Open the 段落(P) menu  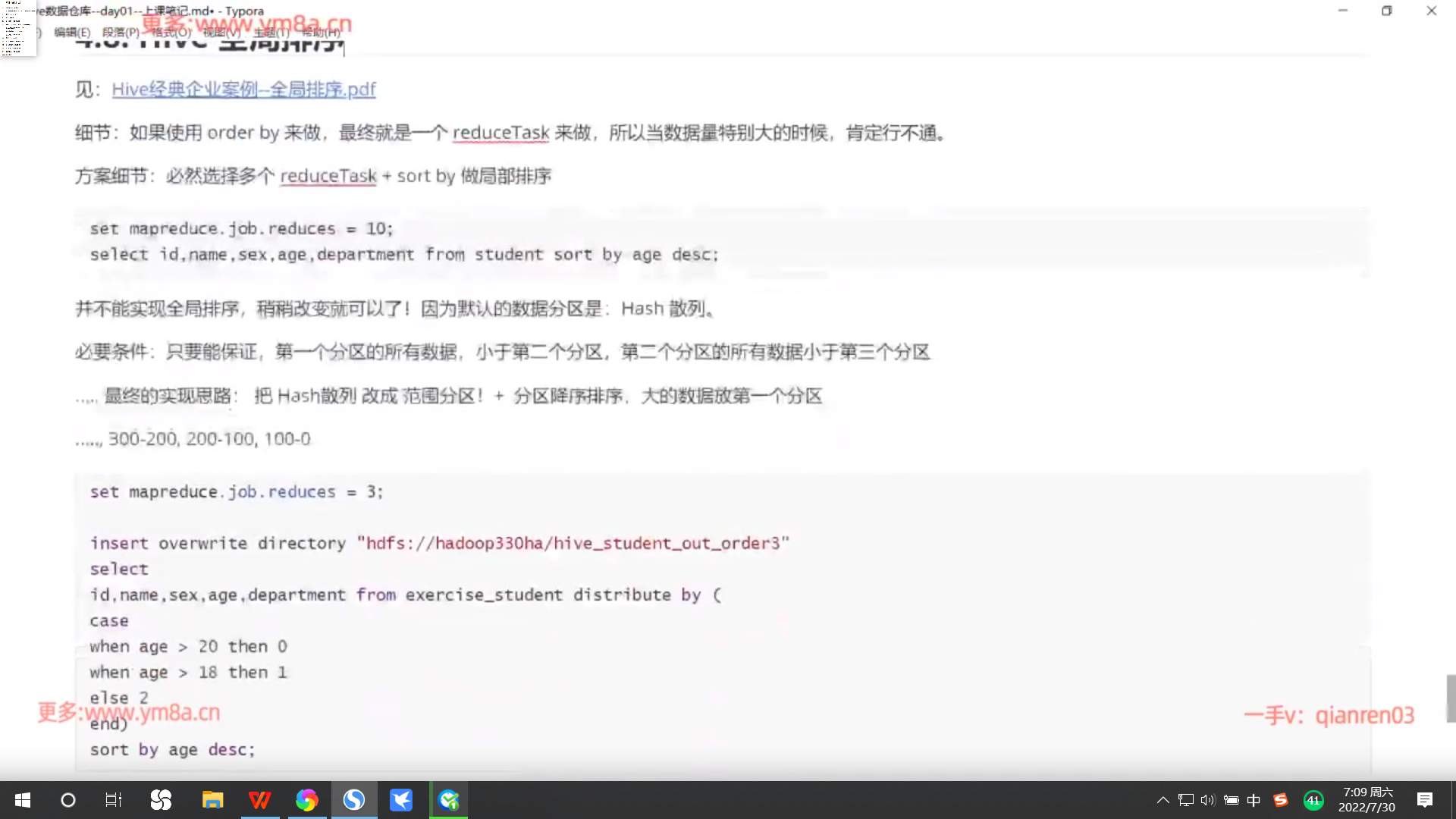click(x=121, y=33)
